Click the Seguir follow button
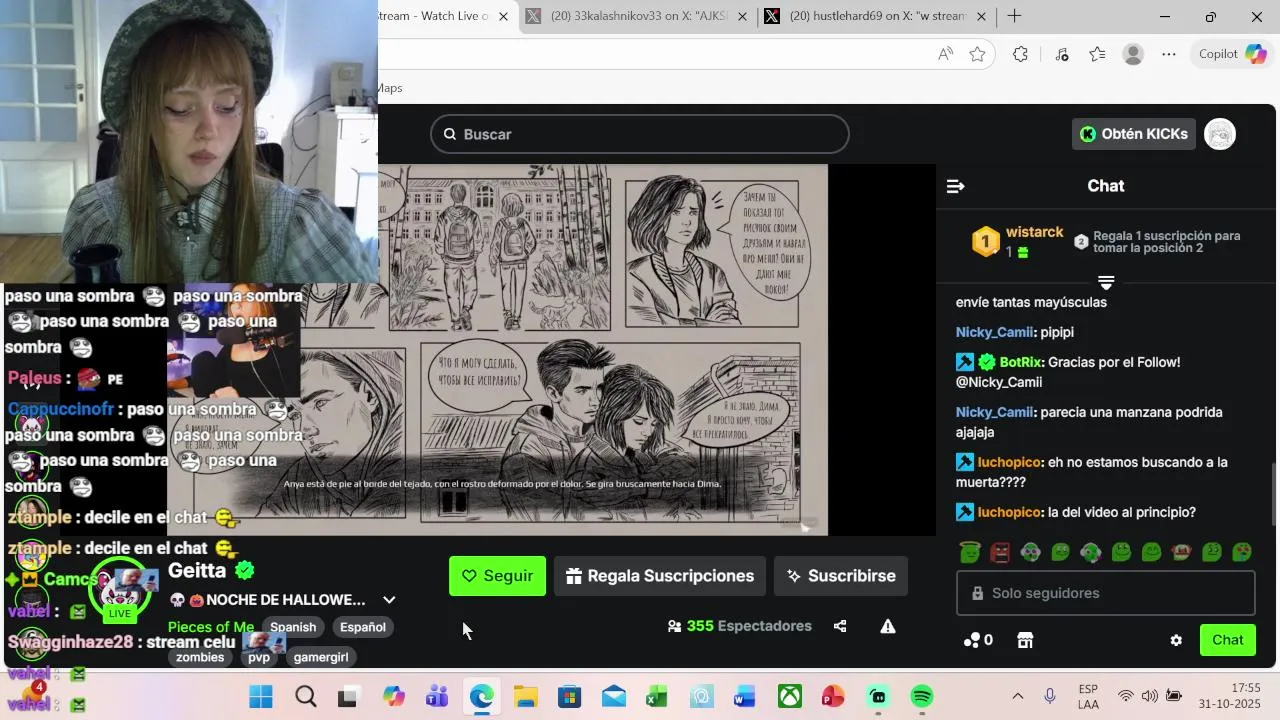1280x720 pixels. pyautogui.click(x=497, y=576)
